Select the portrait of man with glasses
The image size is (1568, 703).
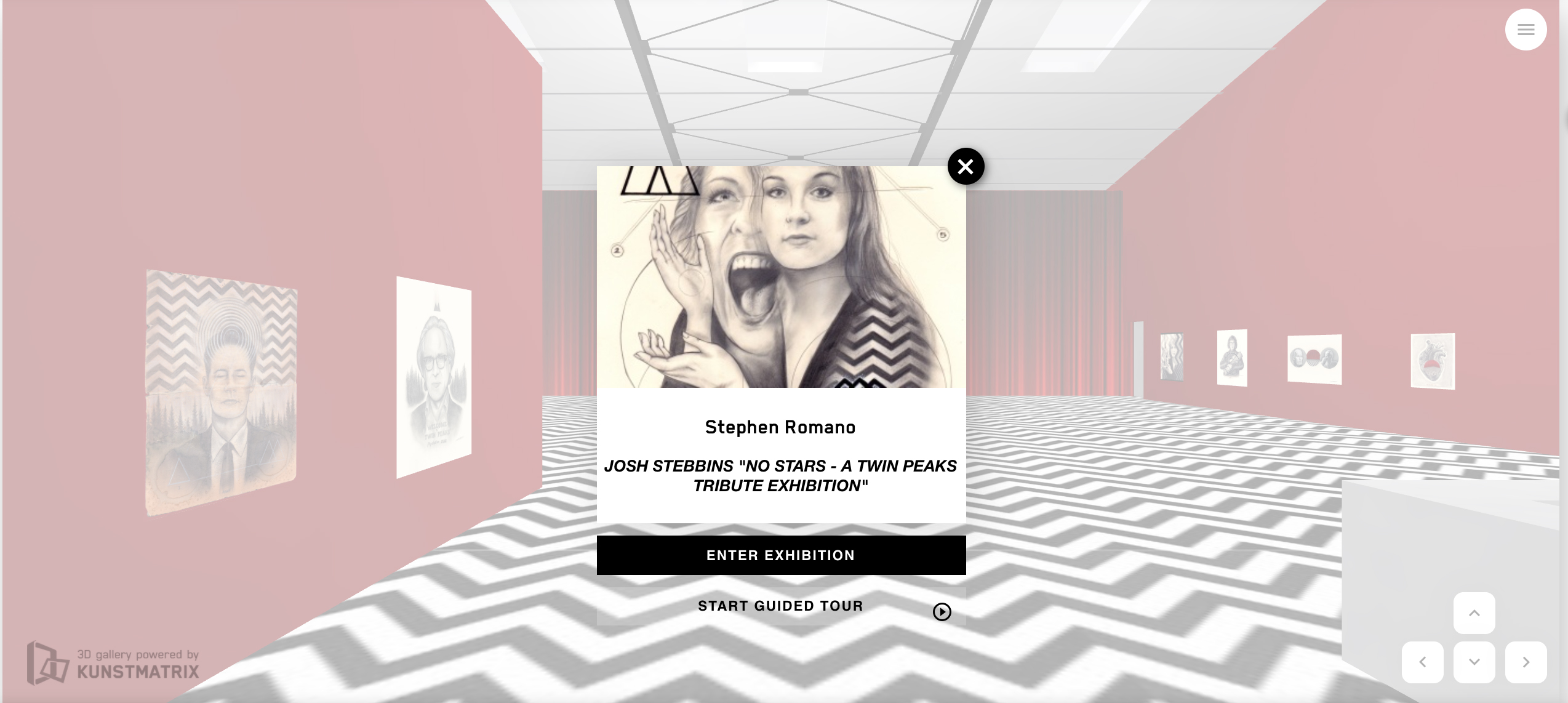434,377
